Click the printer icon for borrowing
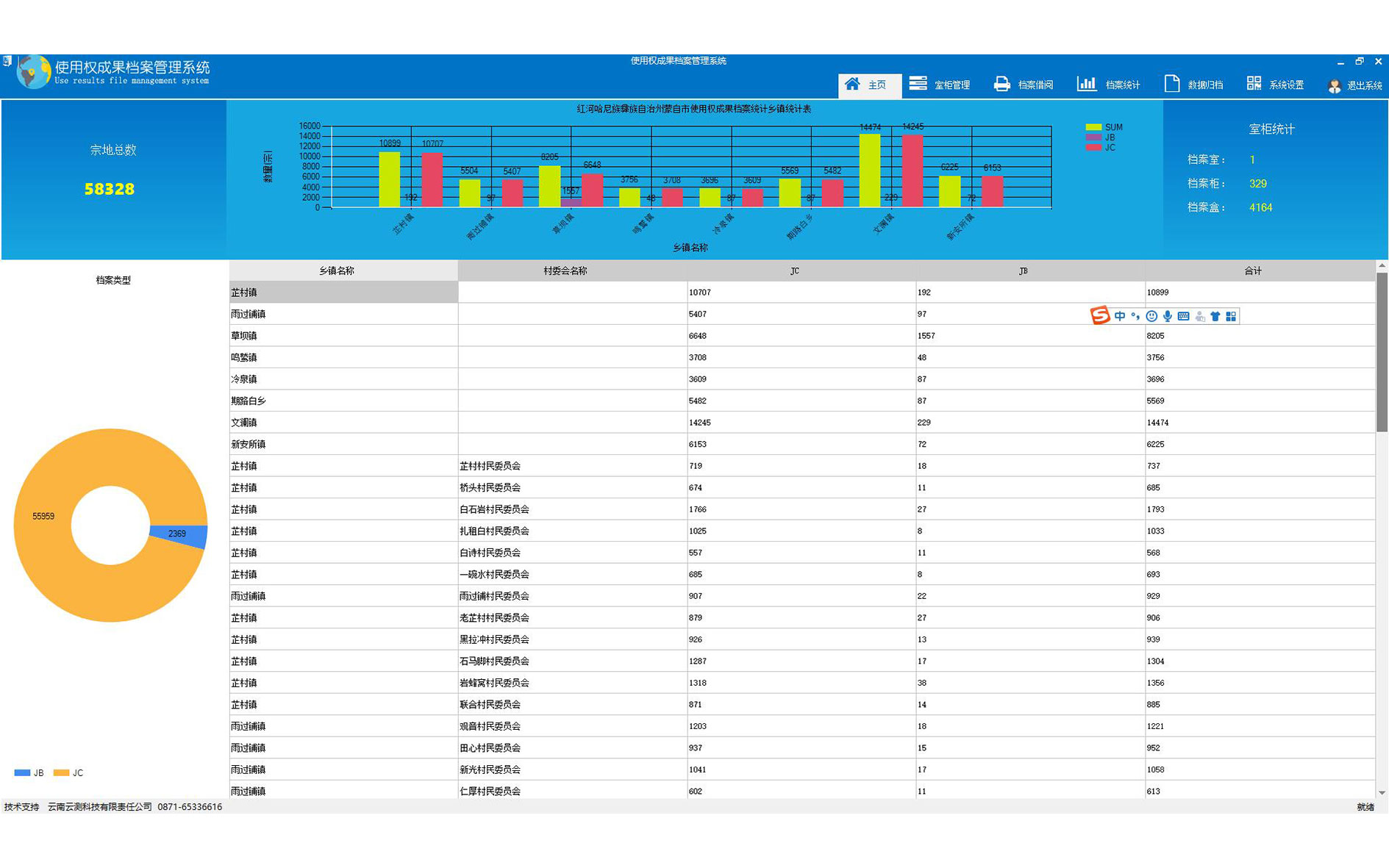Image resolution: width=1389 pixels, height=868 pixels. pyautogui.click(x=1001, y=84)
